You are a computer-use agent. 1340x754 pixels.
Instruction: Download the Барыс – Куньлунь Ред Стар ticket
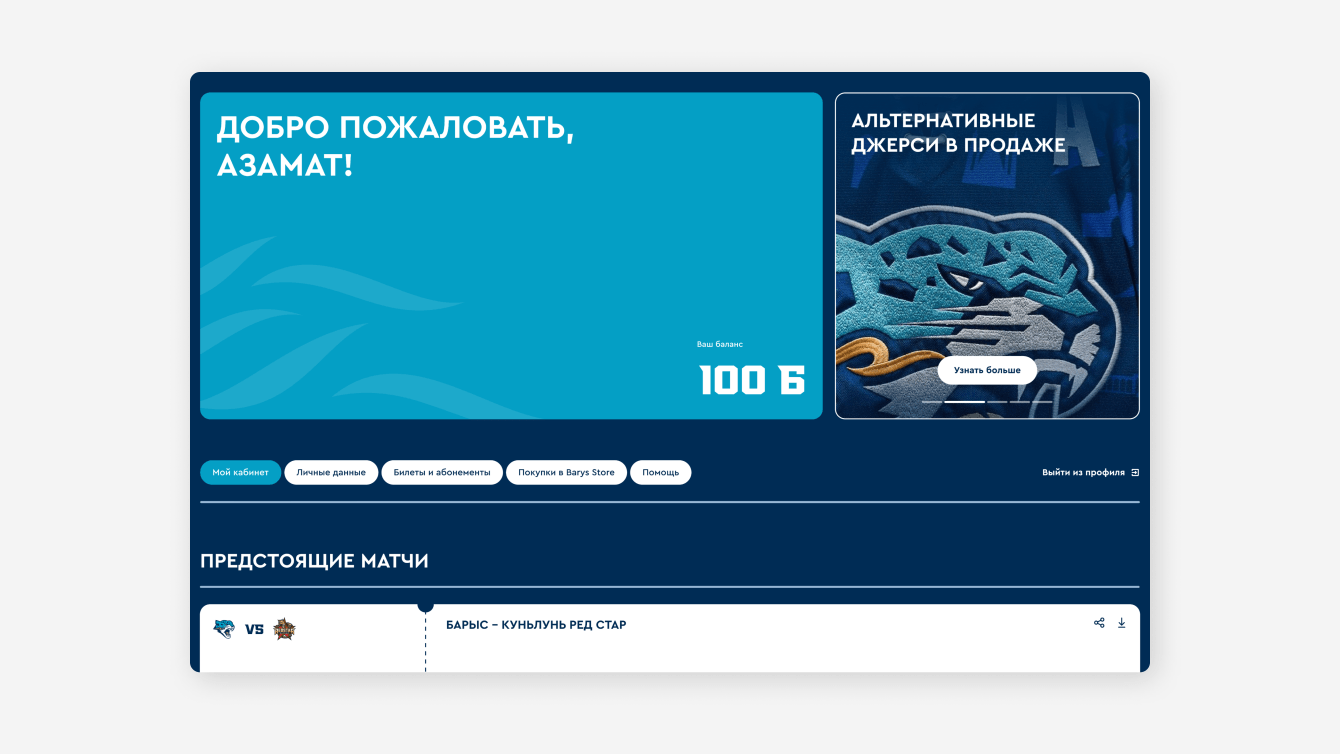1121,623
